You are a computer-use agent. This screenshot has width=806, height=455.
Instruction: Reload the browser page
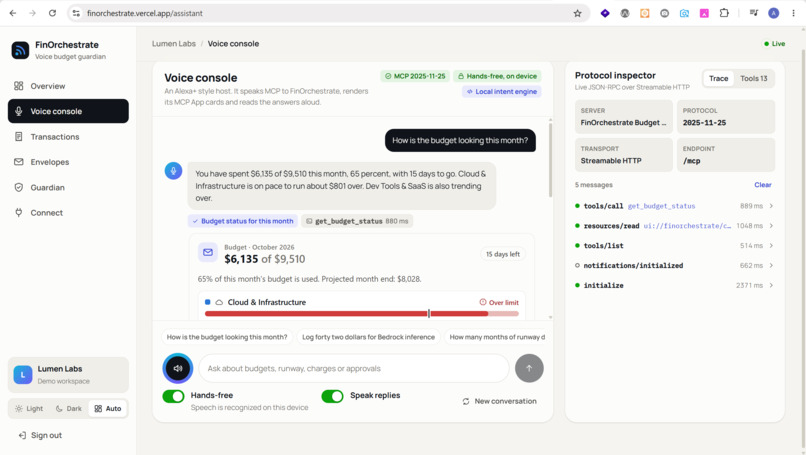(52, 13)
